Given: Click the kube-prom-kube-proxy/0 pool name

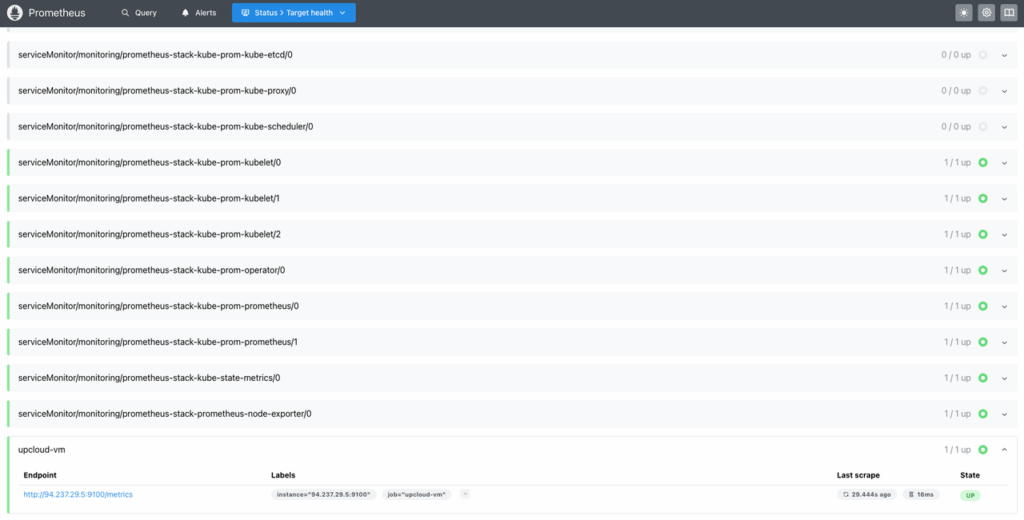Looking at the screenshot, I should point(157,91).
